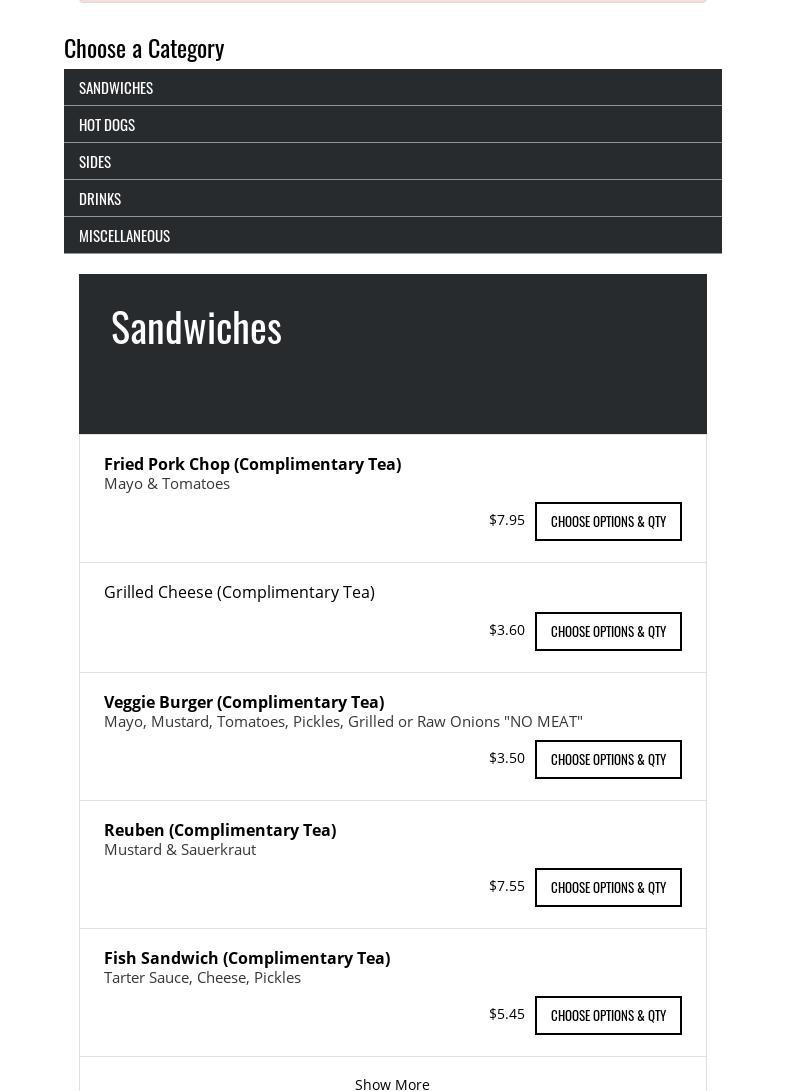Screen dimensions: 785x1091
Task: Click the Mustard & Sauerkraut description
Action: tap(180, 849)
